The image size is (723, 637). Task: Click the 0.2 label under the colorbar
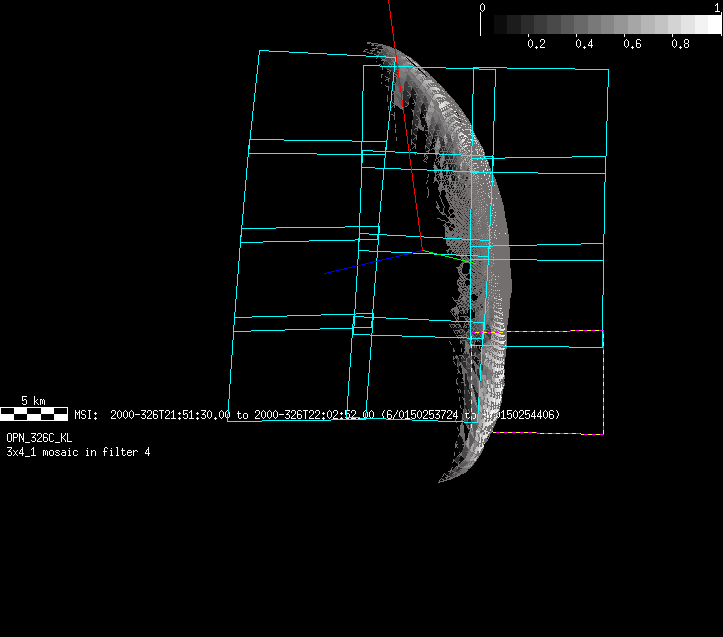536,44
